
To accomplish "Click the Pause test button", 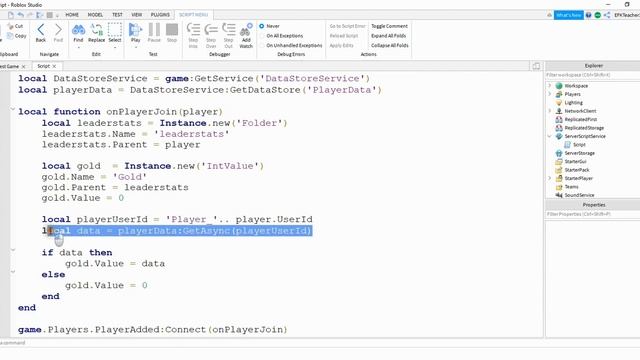I will (x=154, y=30).
